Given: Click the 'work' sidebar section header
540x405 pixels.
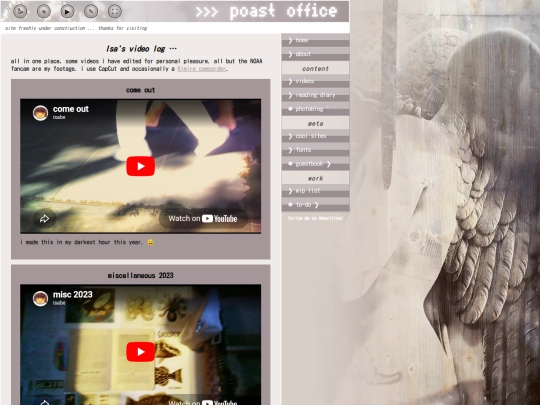Looking at the screenshot, I should tap(315, 178).
